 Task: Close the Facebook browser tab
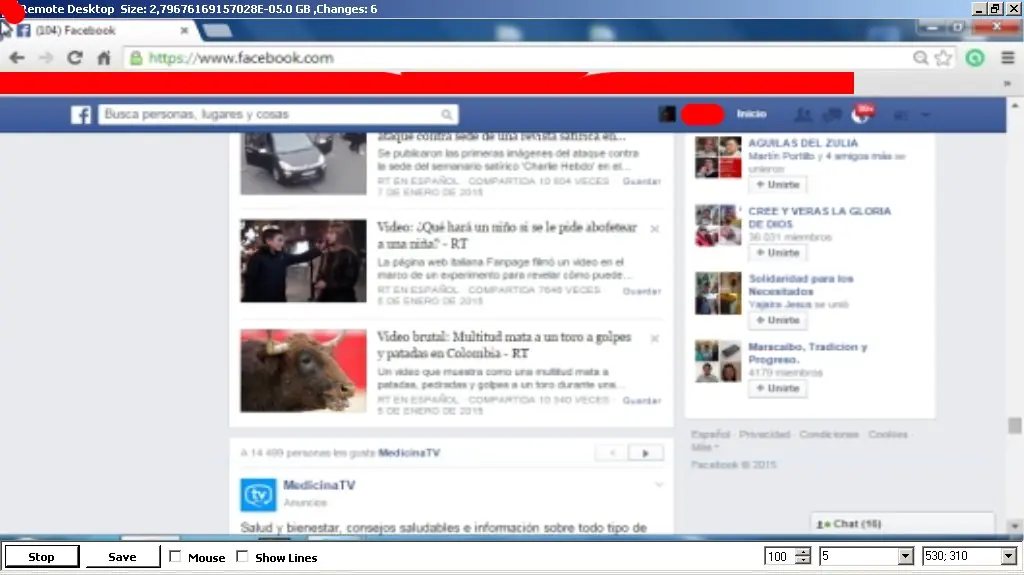point(184,31)
